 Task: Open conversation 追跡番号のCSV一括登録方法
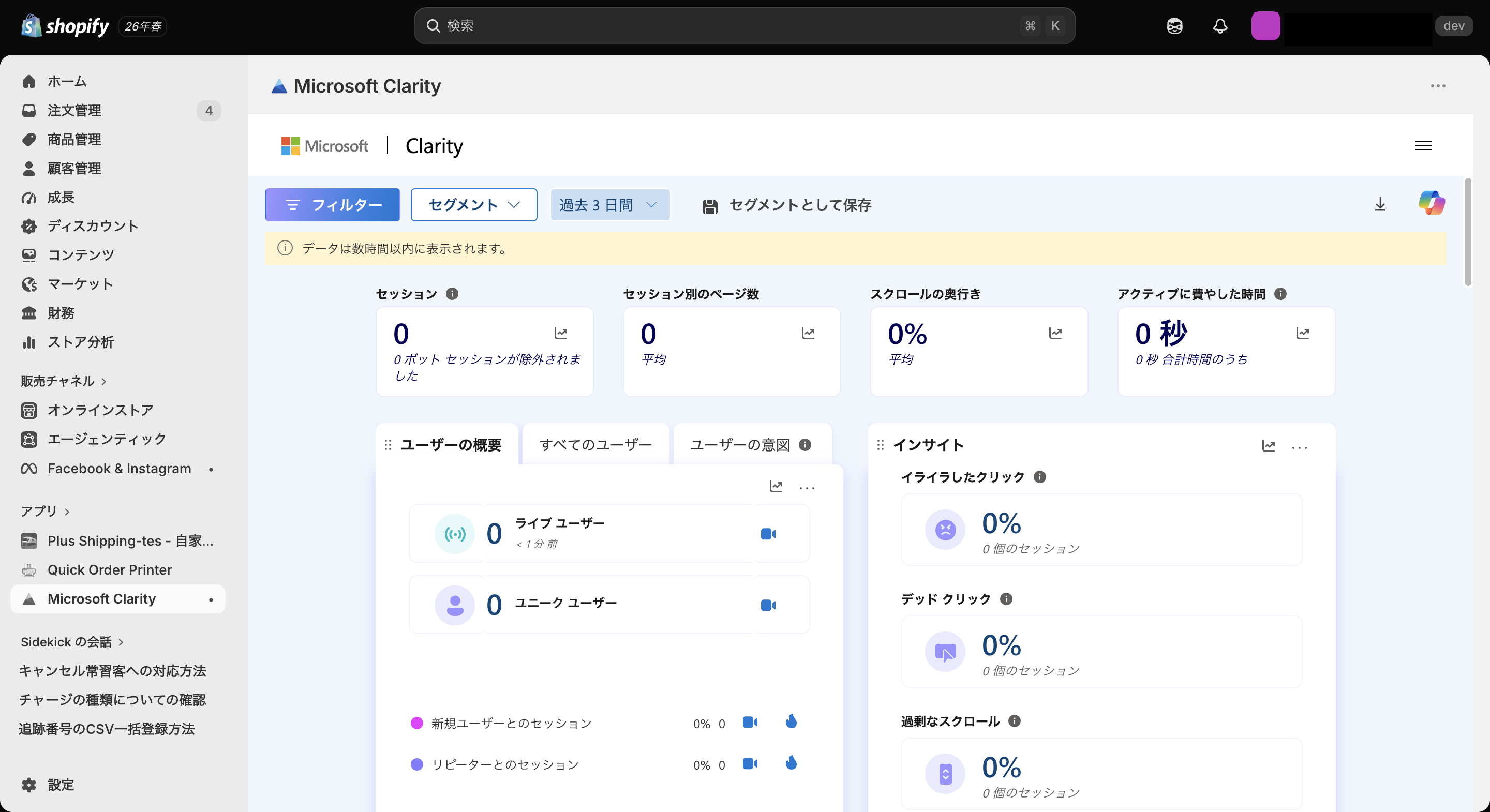pyautogui.click(x=107, y=729)
